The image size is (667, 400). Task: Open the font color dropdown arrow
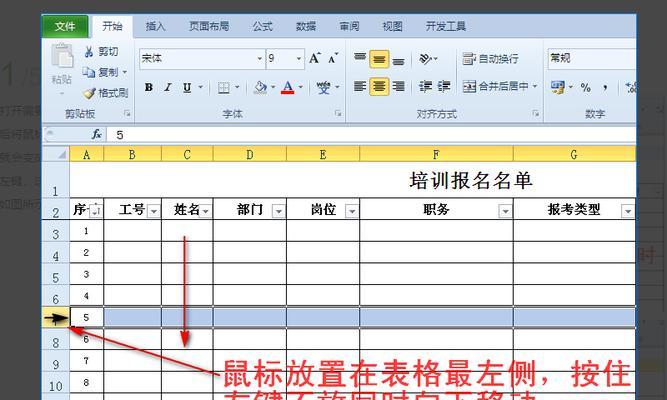click(301, 87)
